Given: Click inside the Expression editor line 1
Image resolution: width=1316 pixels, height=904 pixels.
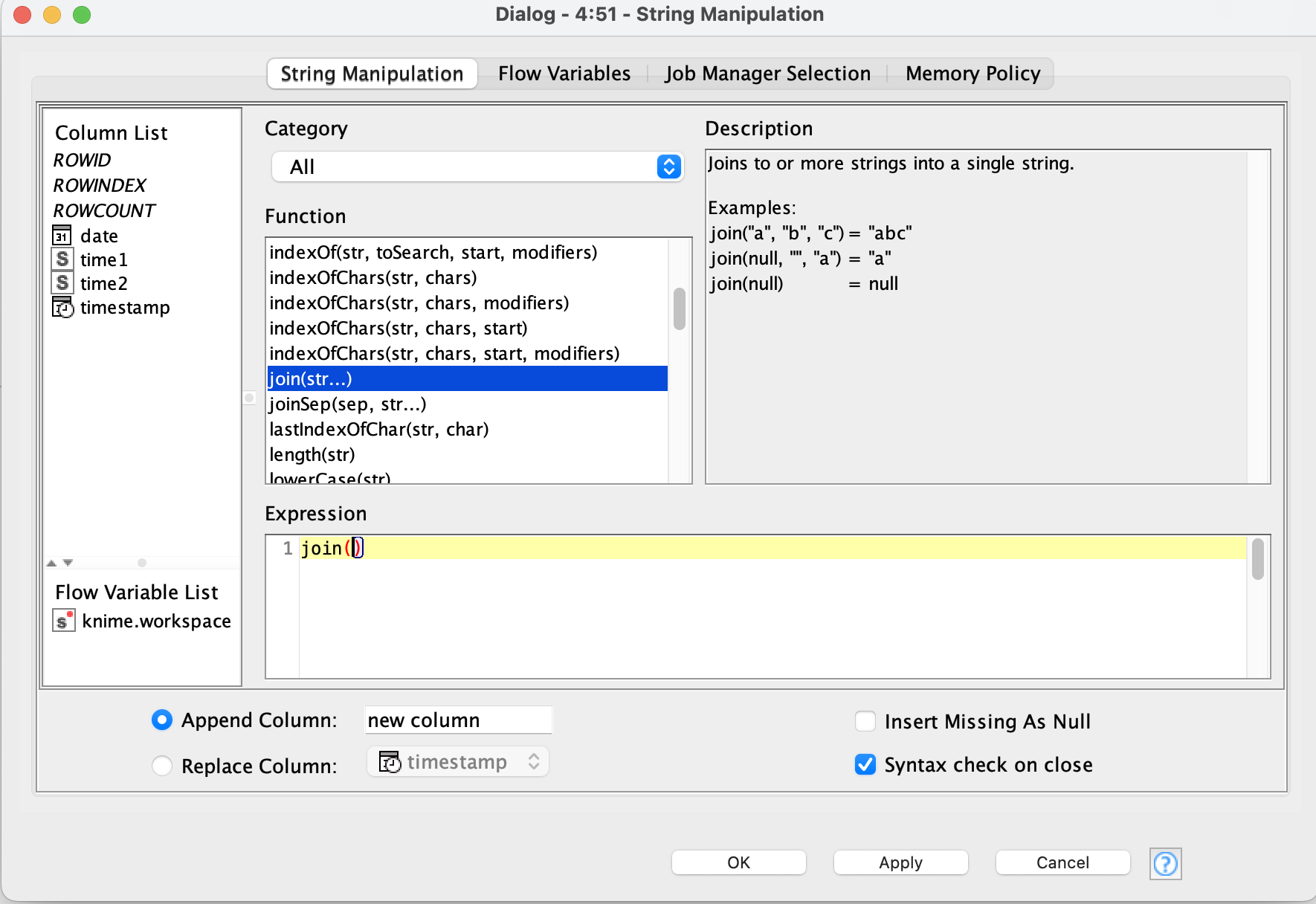Looking at the screenshot, I should pos(773,548).
